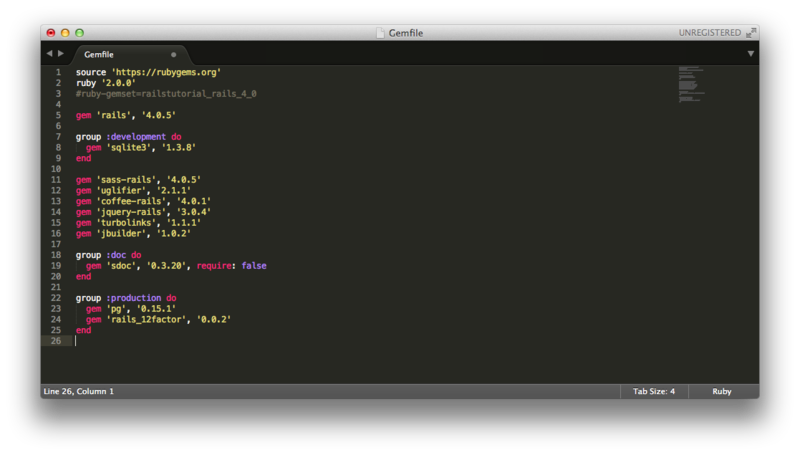Viewport: 800px width, 455px height.
Task: Click the false keyword on line 19
Action: tap(254, 266)
